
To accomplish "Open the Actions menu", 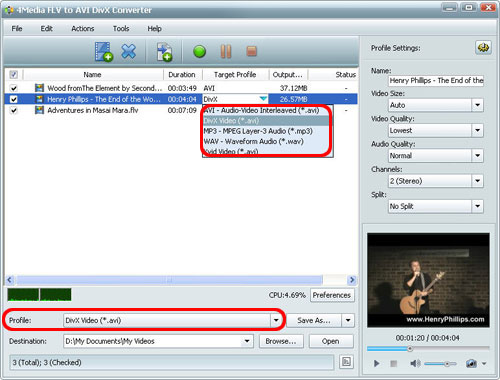I will 83,29.
